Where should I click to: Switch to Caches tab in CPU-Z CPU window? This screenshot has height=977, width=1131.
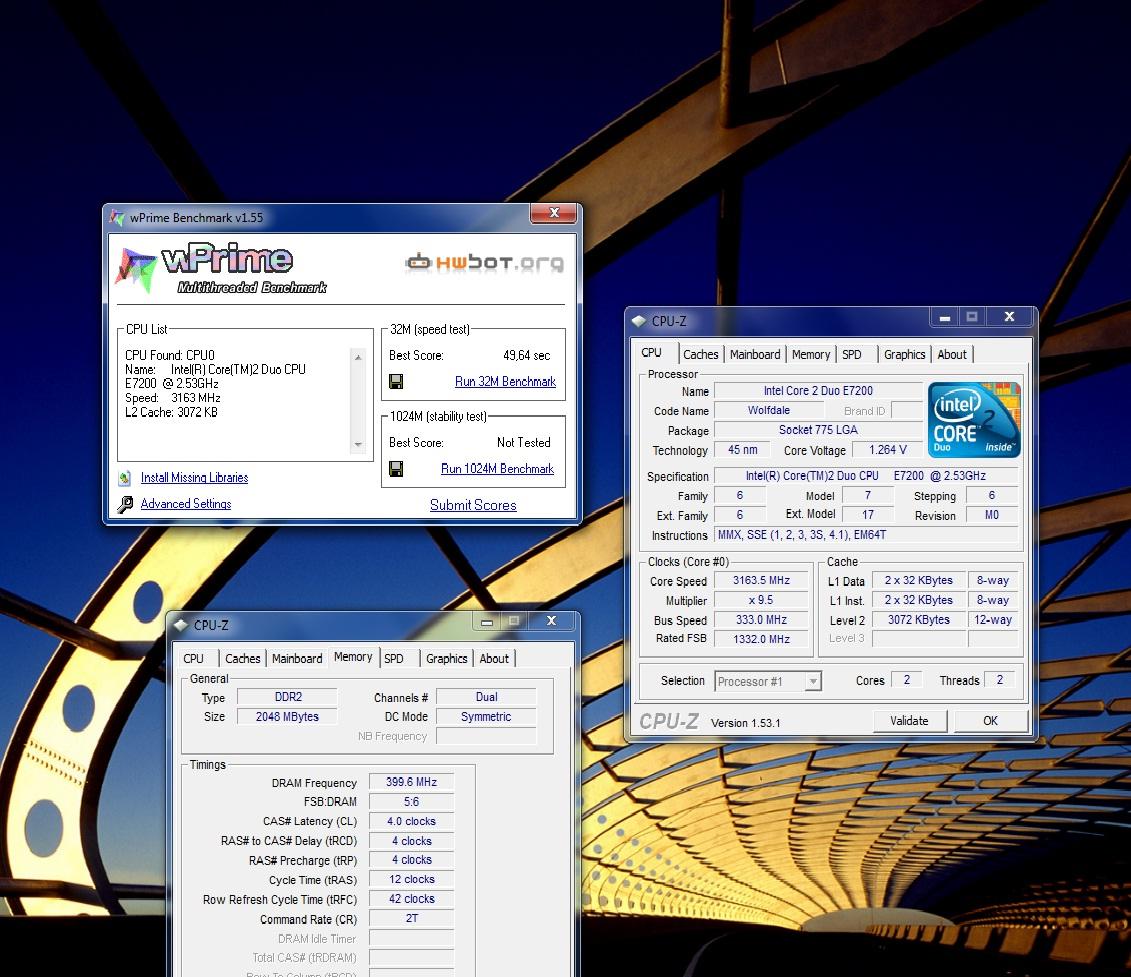[x=700, y=354]
